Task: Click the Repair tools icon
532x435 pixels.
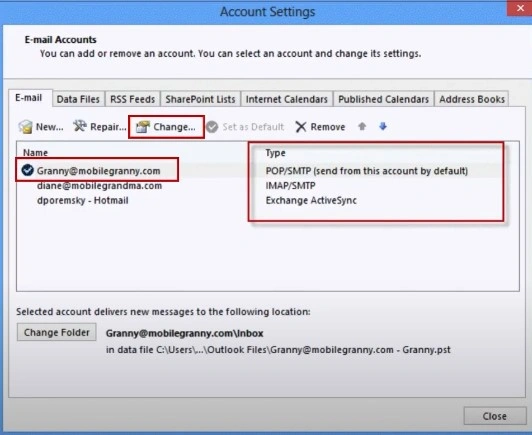Action: (80, 126)
